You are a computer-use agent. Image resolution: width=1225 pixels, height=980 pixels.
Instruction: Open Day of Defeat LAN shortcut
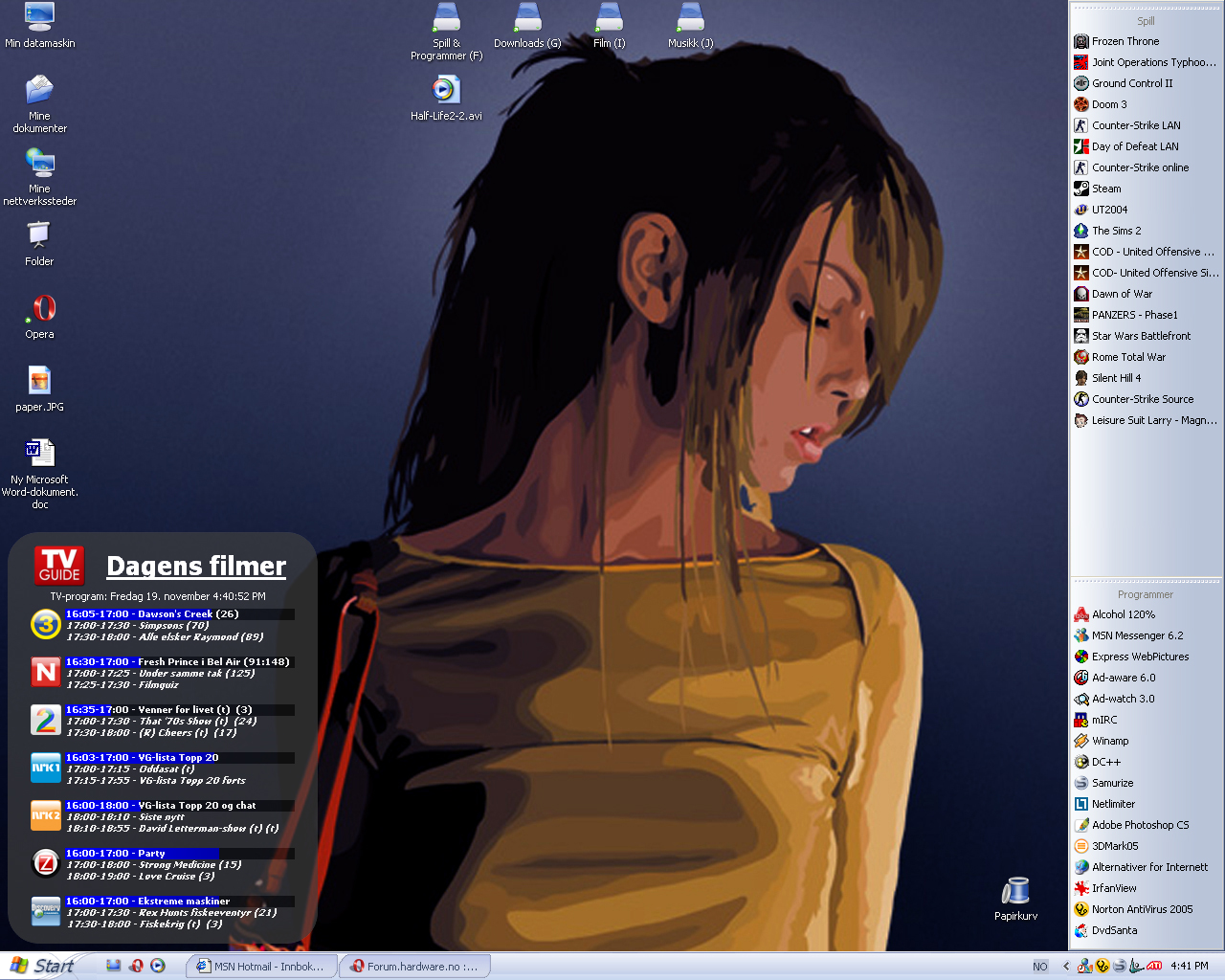[x=1125, y=146]
